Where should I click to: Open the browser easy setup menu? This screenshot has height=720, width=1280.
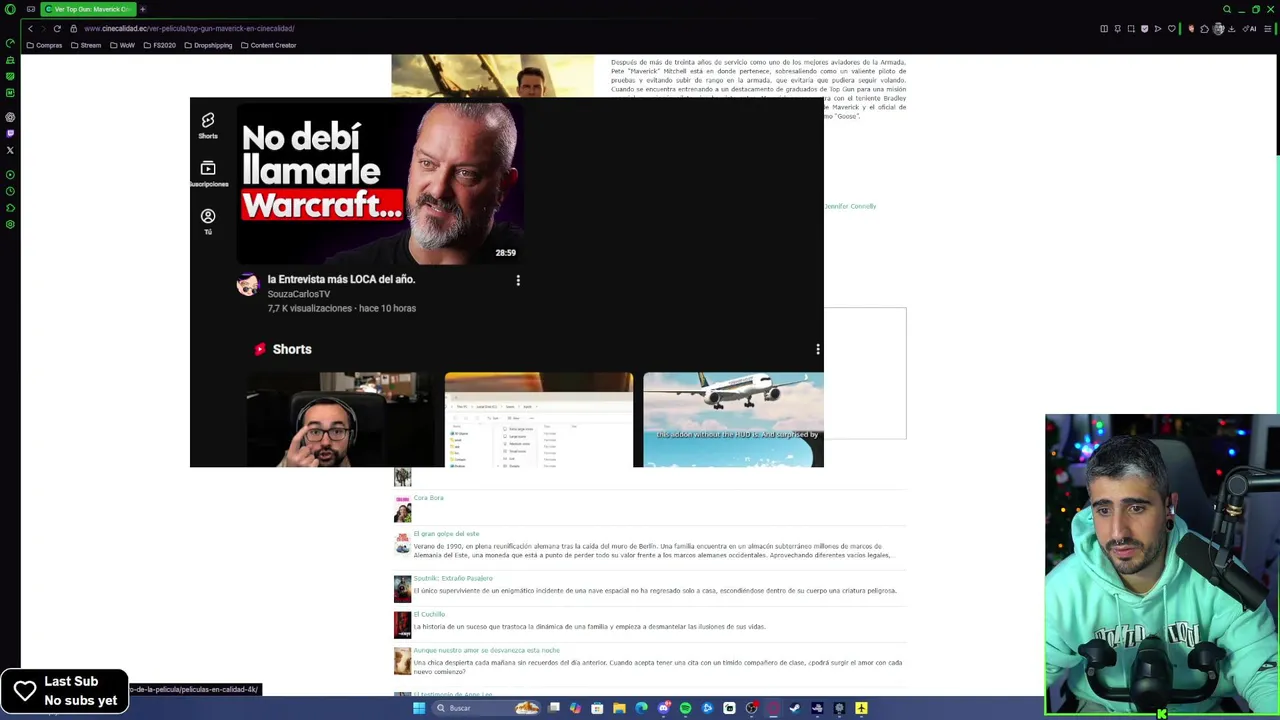[1267, 28]
